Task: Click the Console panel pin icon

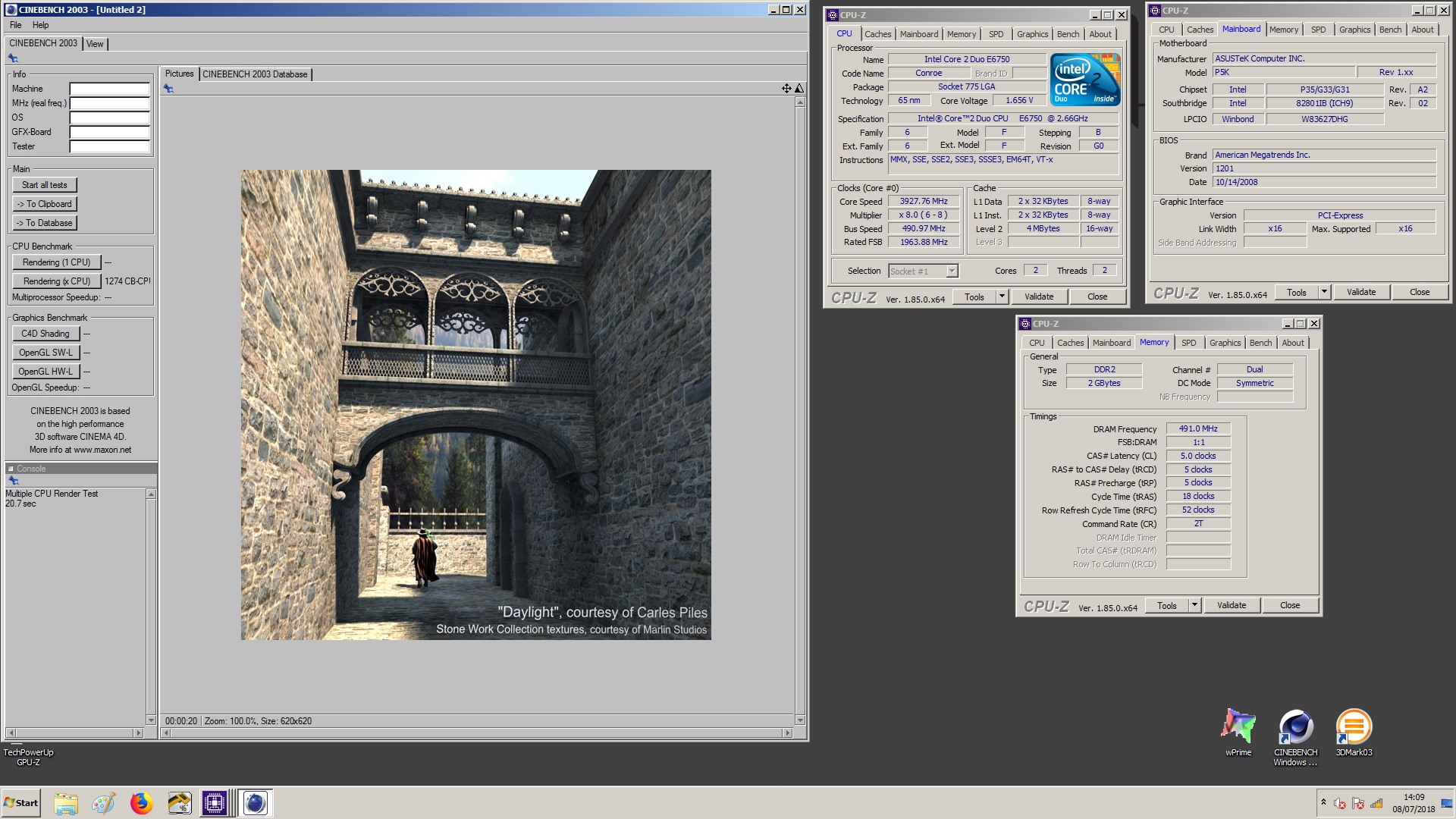Action: click(13, 481)
